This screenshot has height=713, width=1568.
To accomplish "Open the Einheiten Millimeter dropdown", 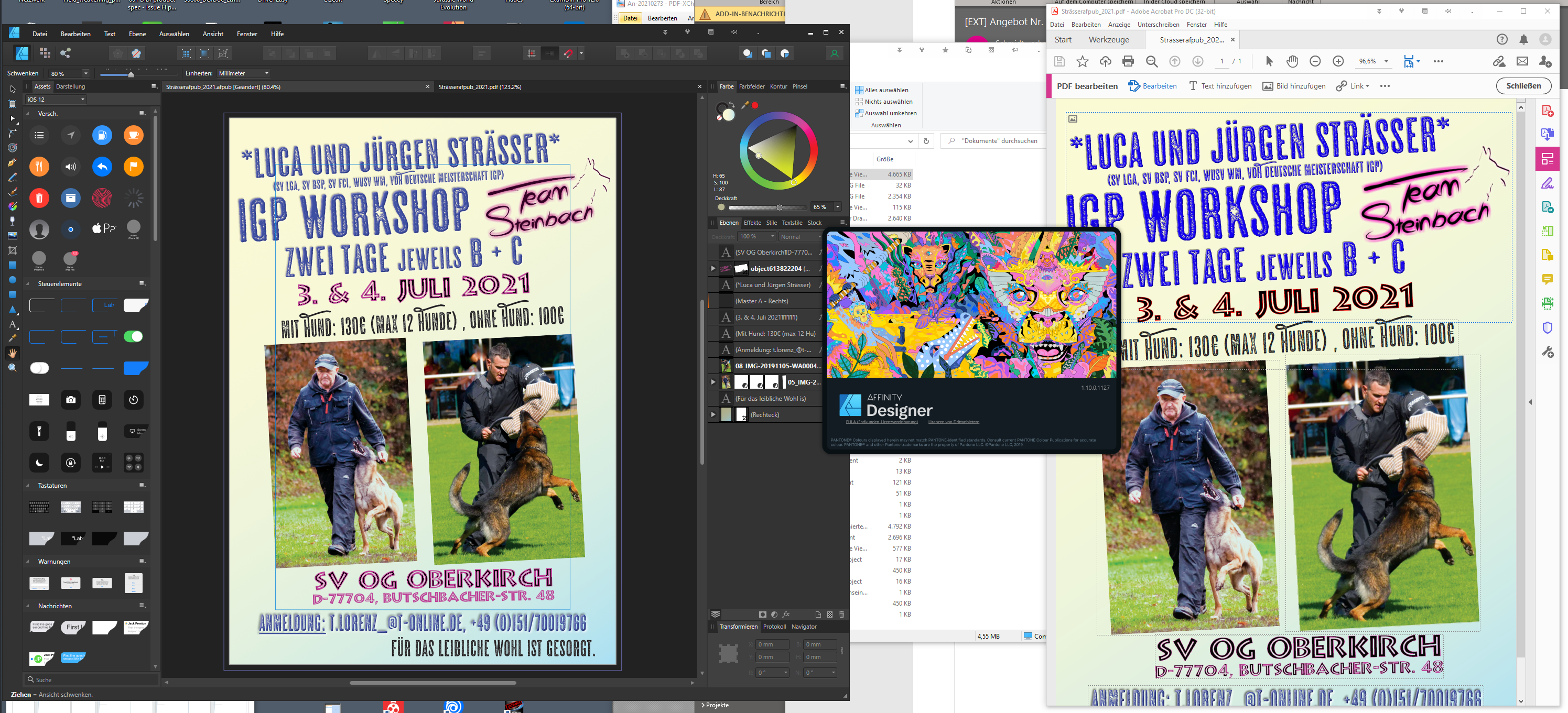I will point(243,73).
